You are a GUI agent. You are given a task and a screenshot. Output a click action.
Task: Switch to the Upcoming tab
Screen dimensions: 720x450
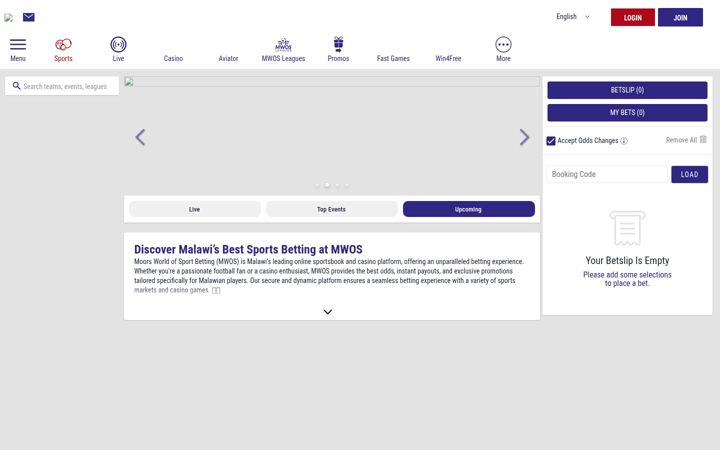click(469, 209)
